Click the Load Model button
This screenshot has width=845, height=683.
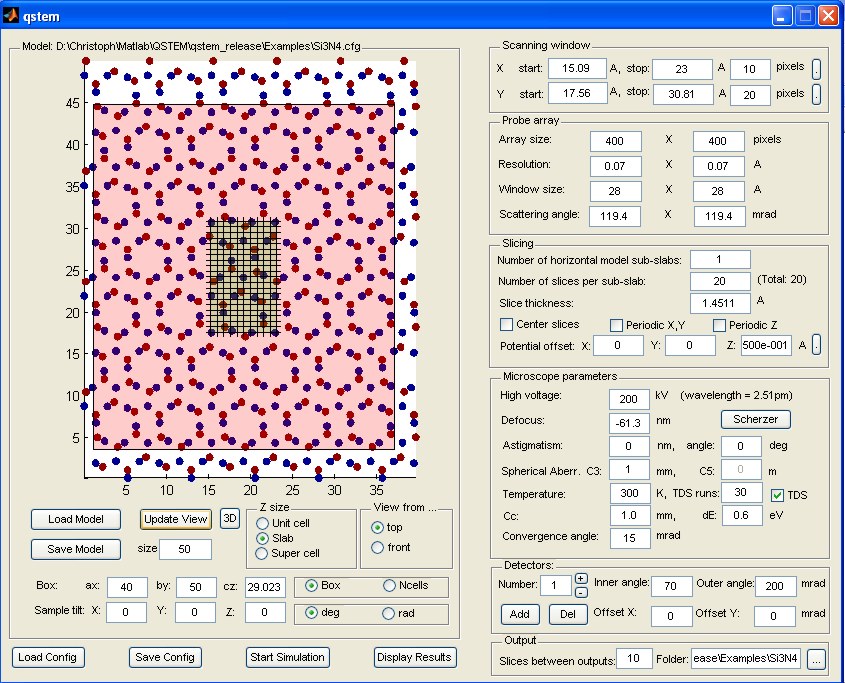pyautogui.click(x=76, y=519)
